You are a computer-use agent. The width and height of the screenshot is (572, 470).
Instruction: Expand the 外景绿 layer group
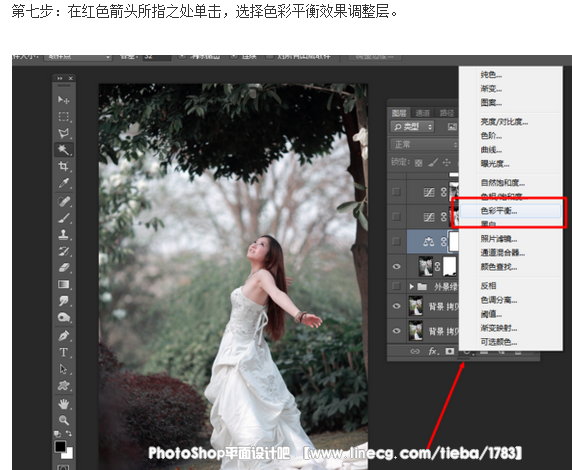[411, 286]
